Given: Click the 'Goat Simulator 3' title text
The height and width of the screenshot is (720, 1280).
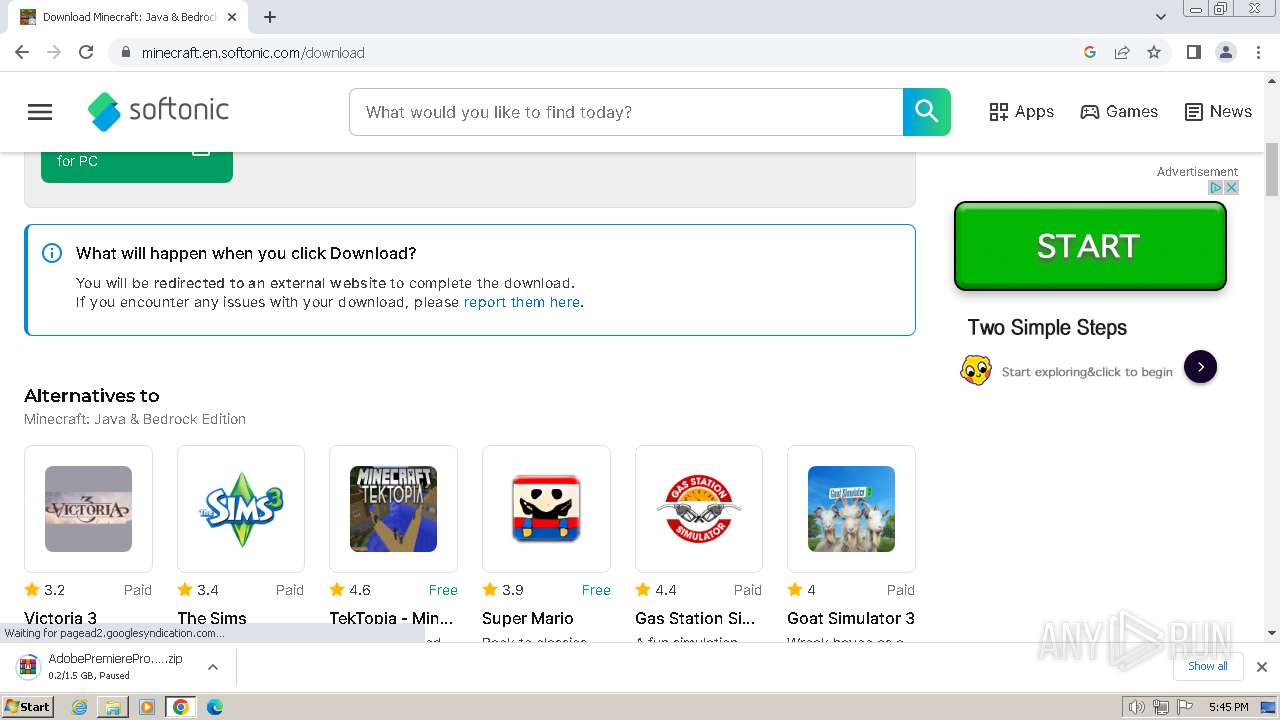Looking at the screenshot, I should tap(851, 618).
